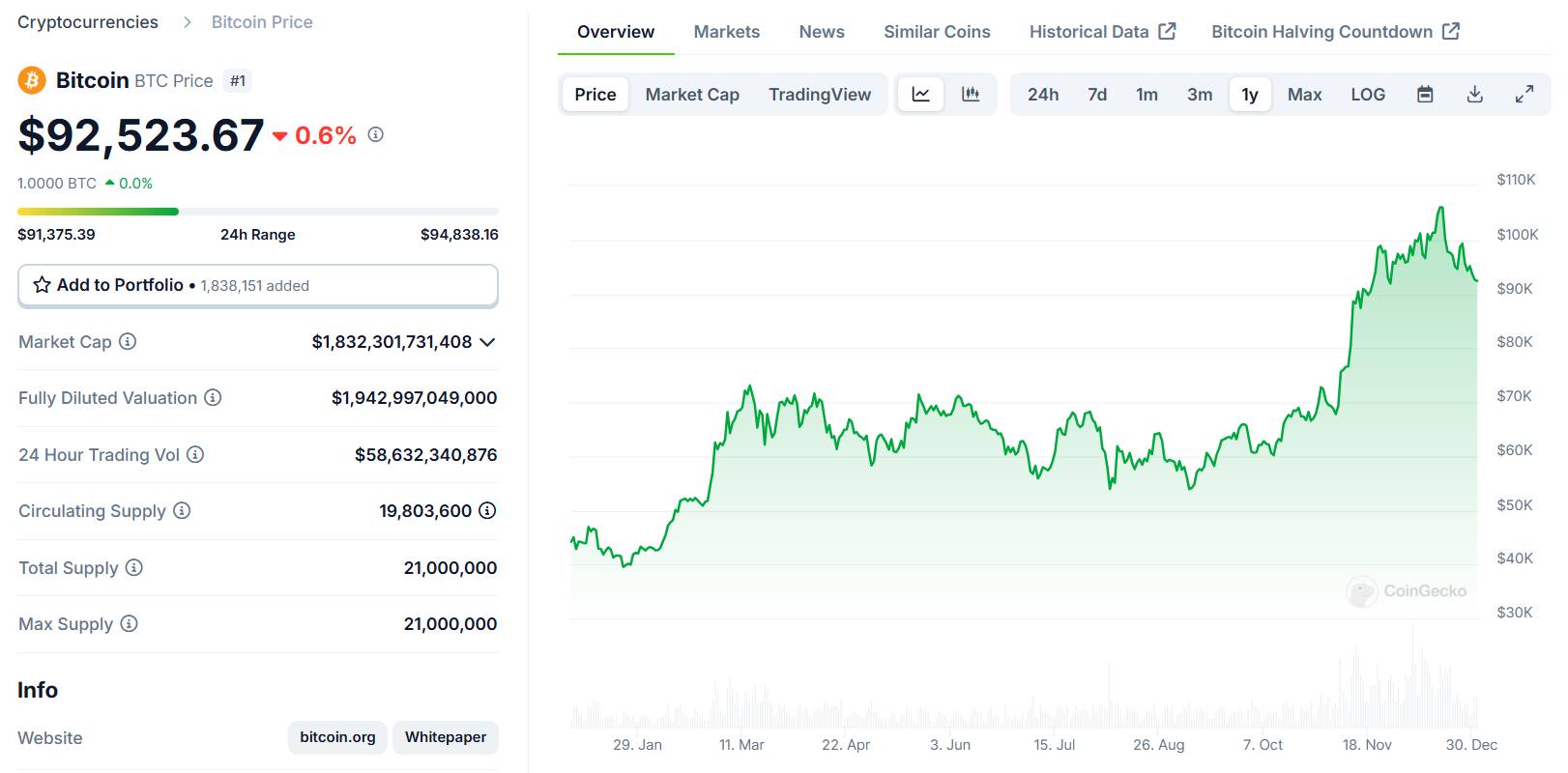Click the star icon in Add to Portfolio
The image size is (1568, 773).
(43, 285)
